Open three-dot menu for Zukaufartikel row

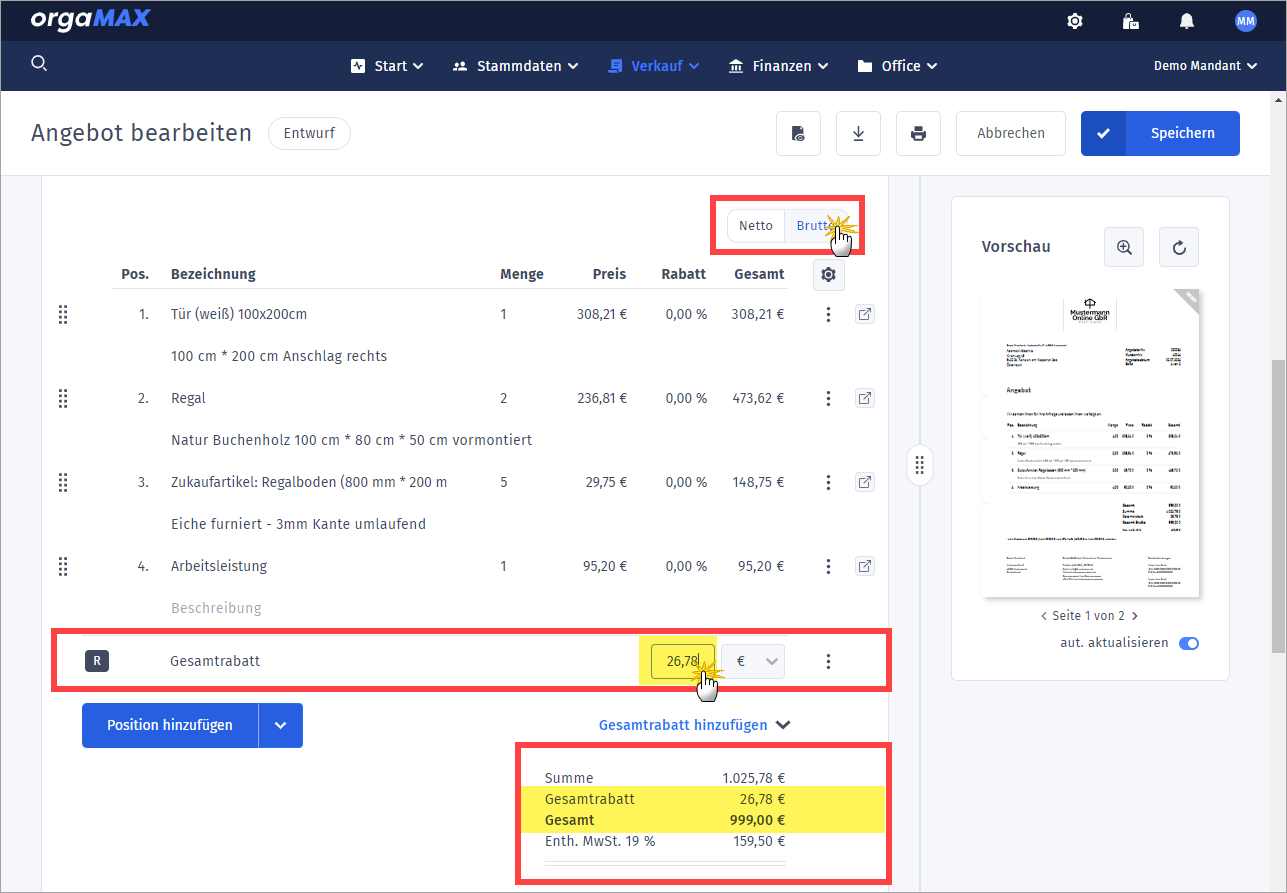pos(828,482)
